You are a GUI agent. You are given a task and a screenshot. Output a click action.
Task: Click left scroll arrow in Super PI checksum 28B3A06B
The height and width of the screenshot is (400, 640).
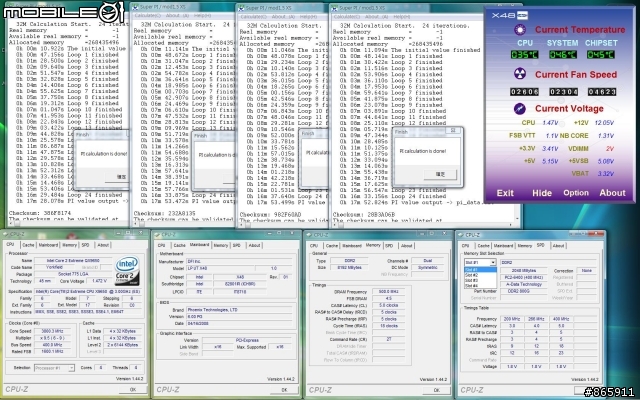[x=335, y=224]
